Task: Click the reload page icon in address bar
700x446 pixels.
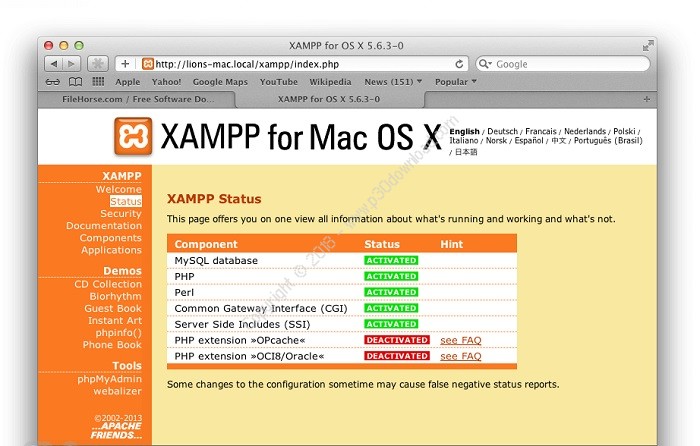Action: 459,64
